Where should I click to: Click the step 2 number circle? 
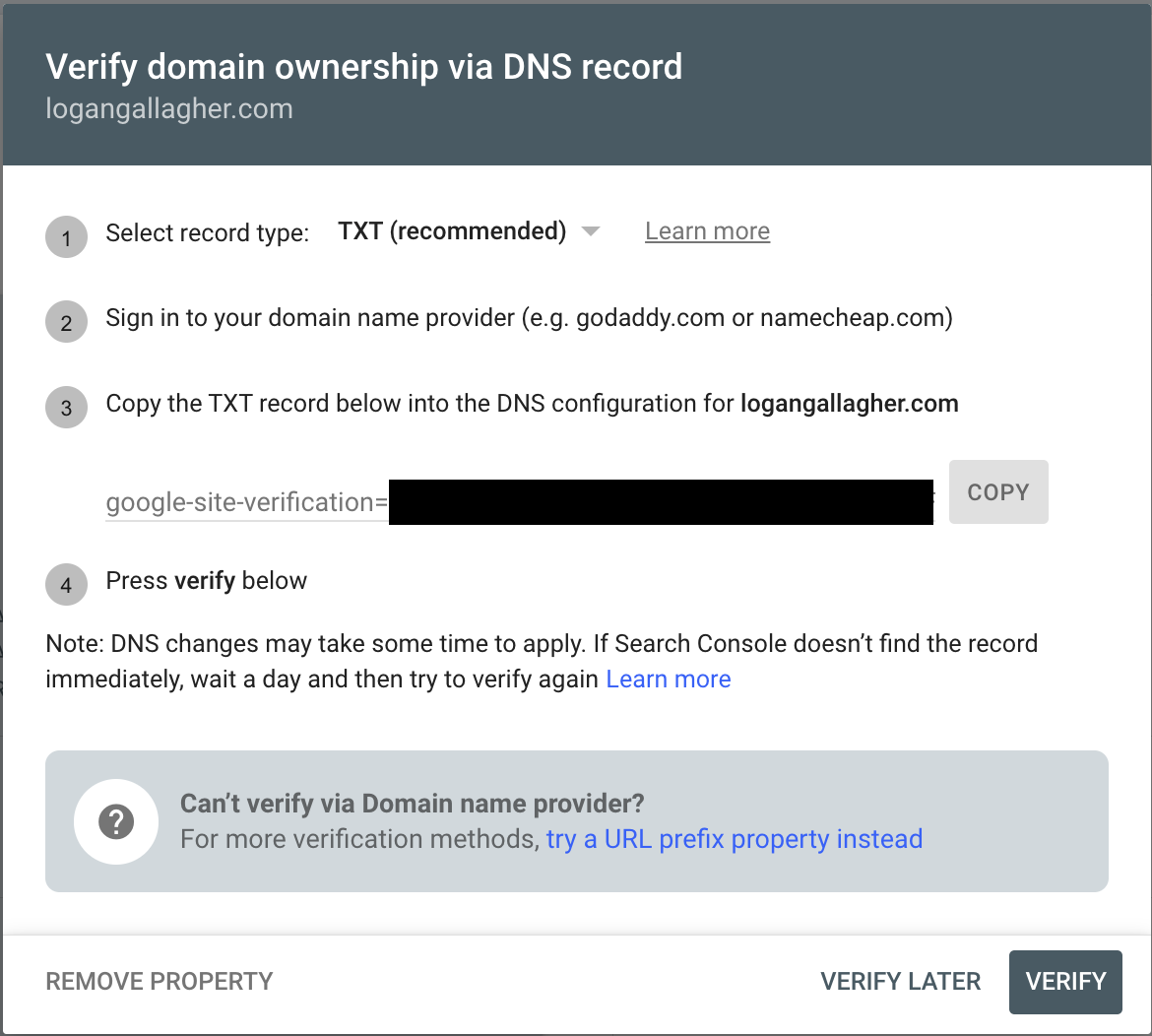[66, 322]
